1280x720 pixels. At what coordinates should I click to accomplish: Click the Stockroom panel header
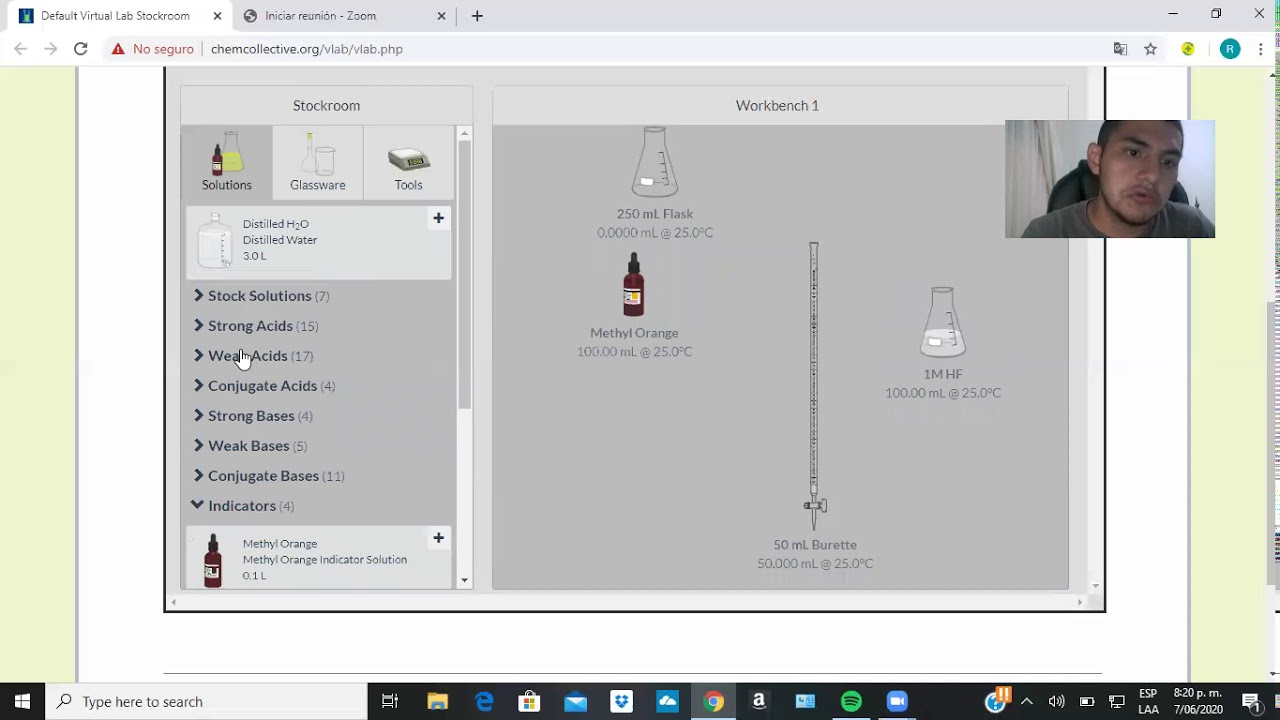tap(326, 105)
